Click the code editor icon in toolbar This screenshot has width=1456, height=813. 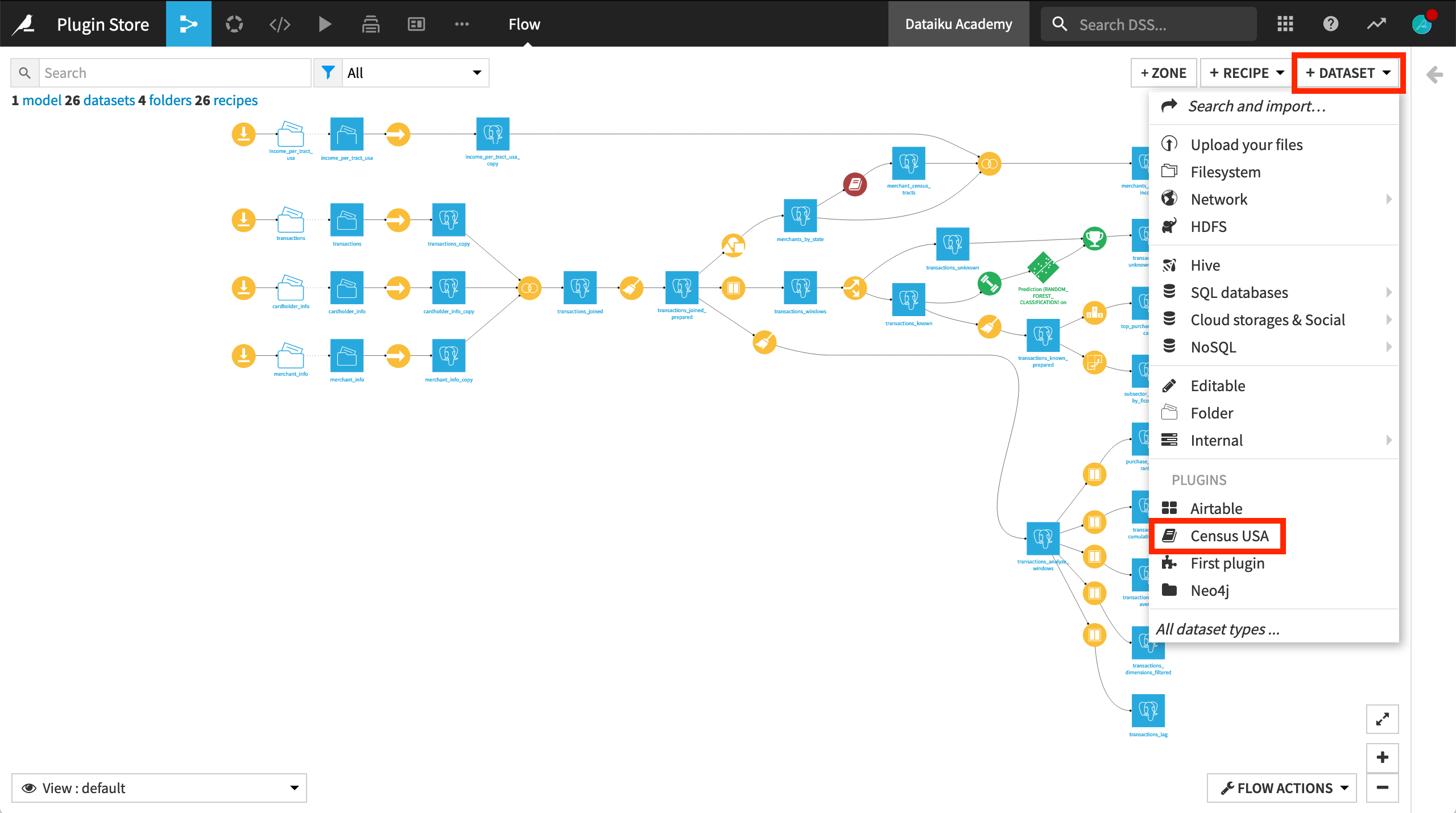(x=280, y=23)
